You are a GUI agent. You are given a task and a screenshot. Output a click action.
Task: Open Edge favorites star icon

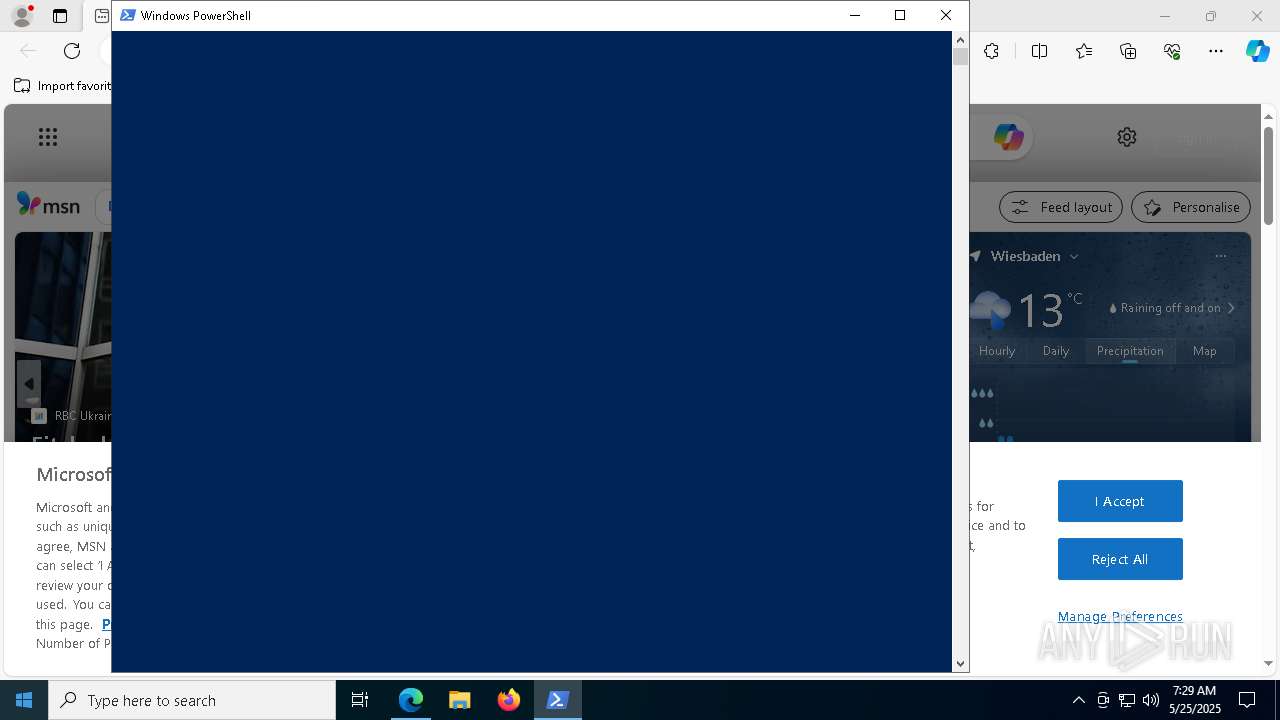pyautogui.click(x=1084, y=51)
